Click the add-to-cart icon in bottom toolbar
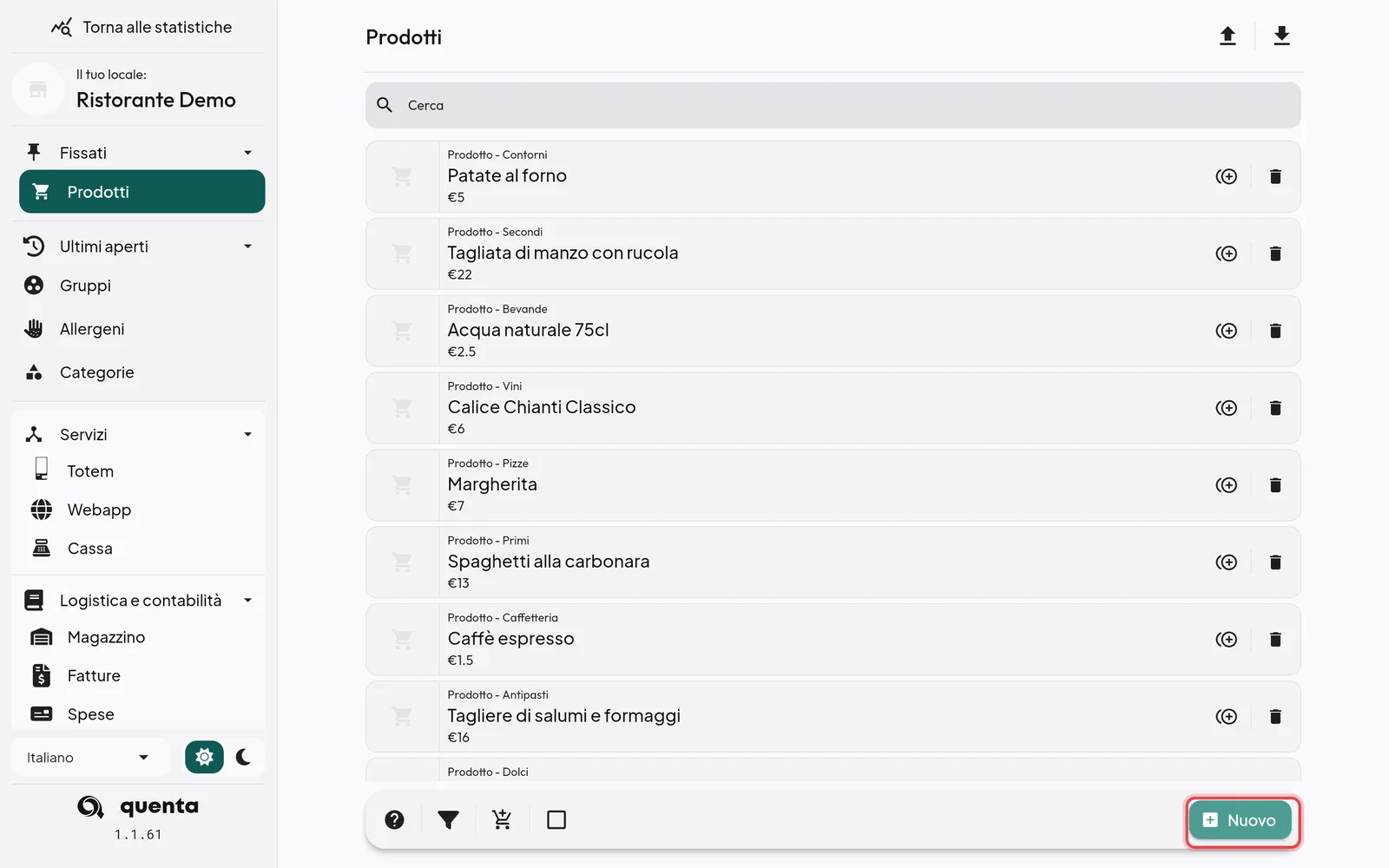1389x868 pixels. [502, 820]
